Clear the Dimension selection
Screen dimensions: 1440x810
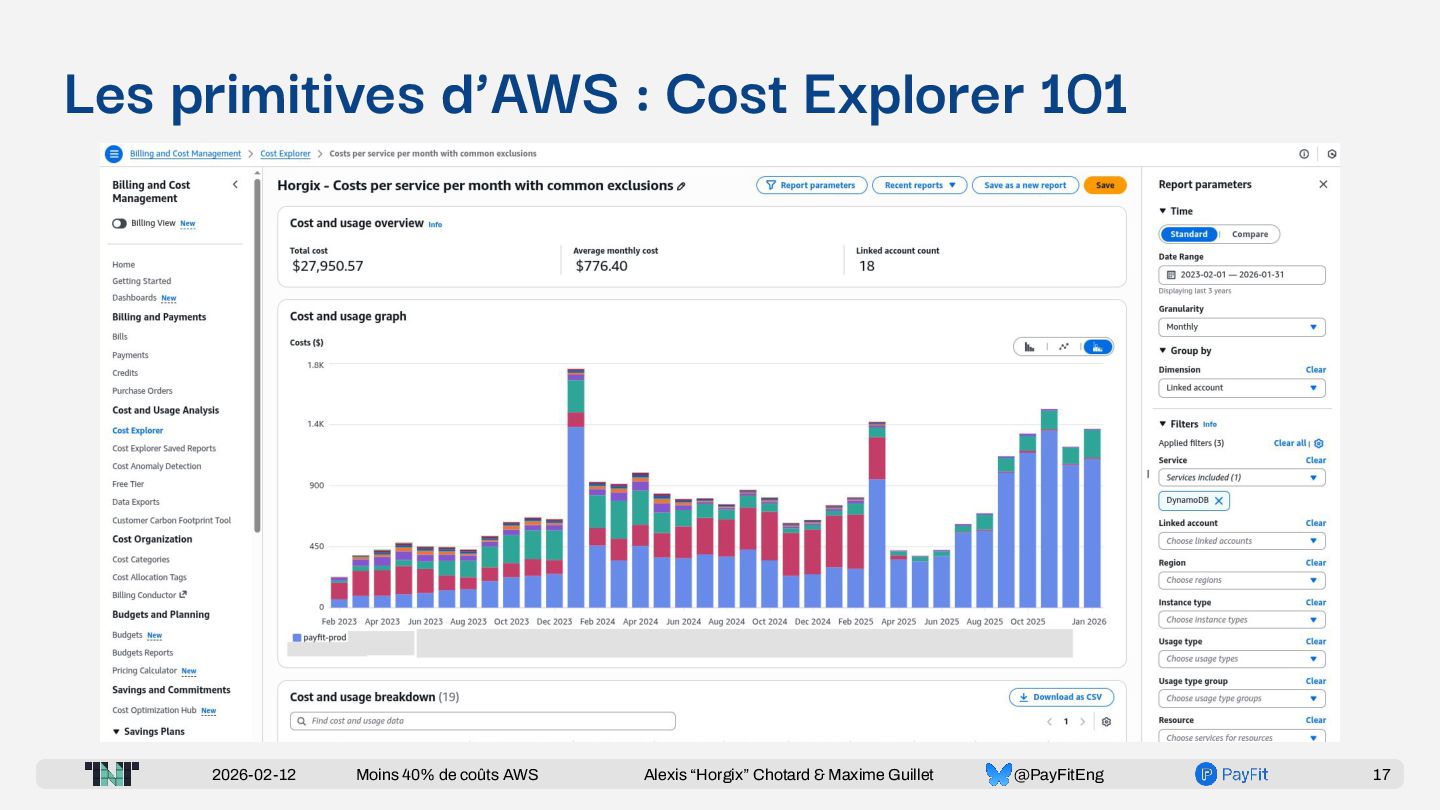click(x=1316, y=370)
